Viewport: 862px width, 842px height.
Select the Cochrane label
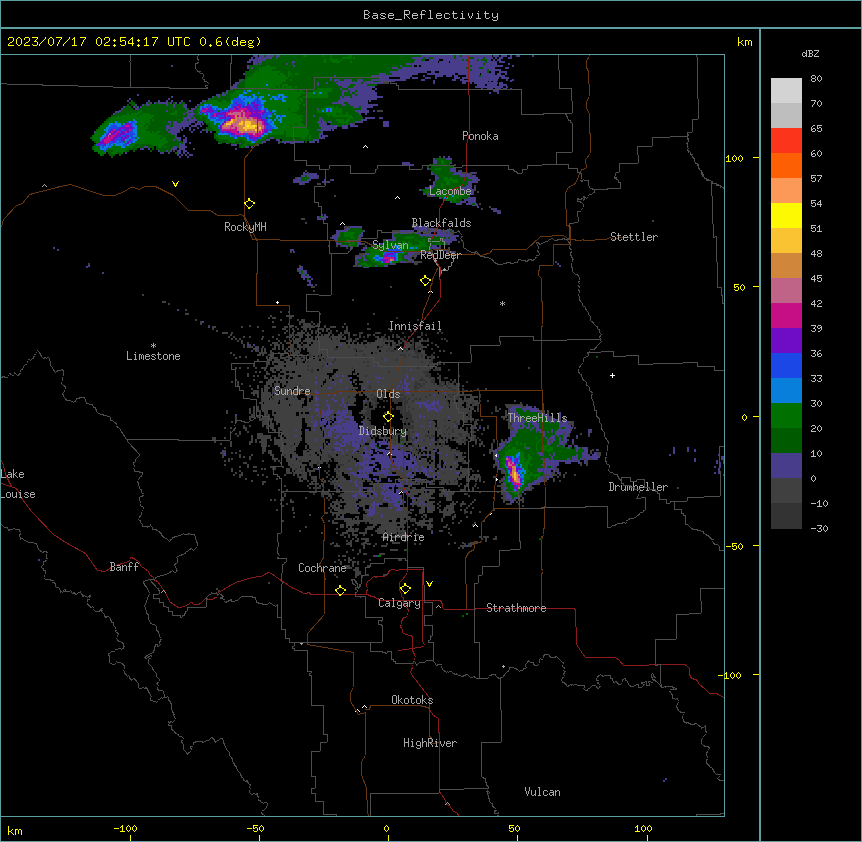(322, 568)
